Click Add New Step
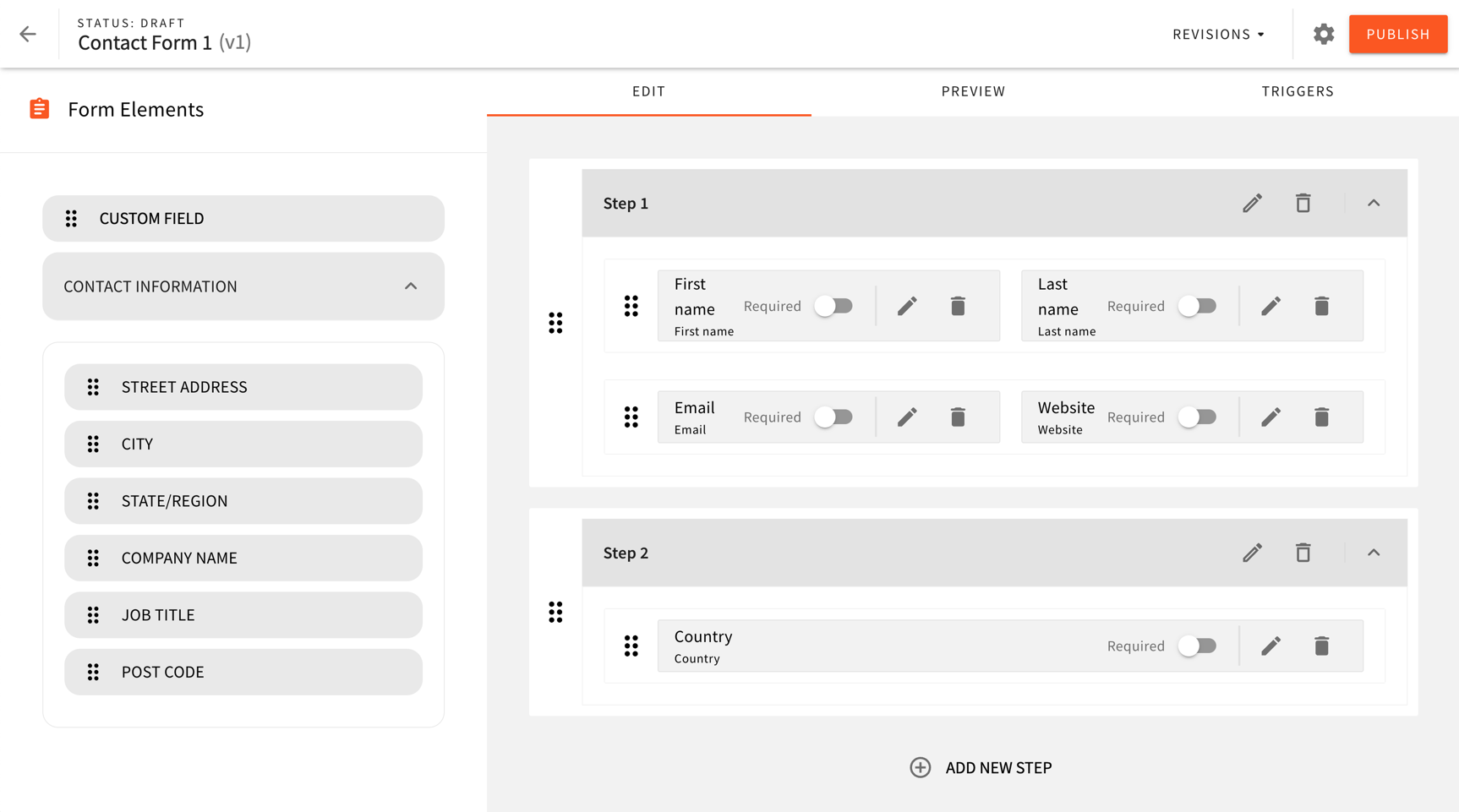The height and width of the screenshot is (812, 1459). [x=981, y=767]
